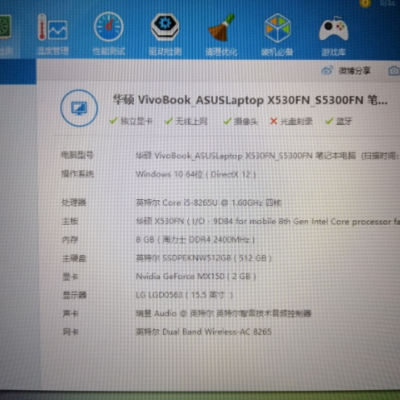
Task: Select the 声卡 row label
Action: pyautogui.click(x=70, y=313)
